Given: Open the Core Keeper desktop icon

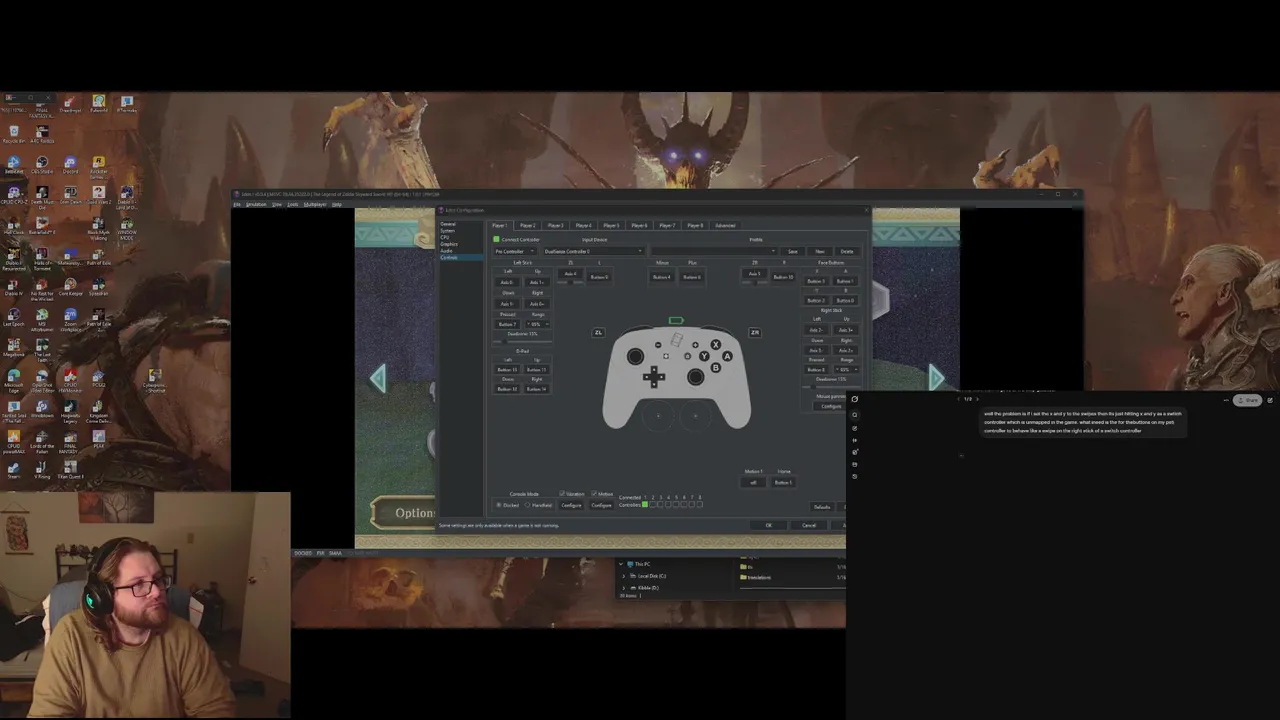Looking at the screenshot, I should click(70, 286).
